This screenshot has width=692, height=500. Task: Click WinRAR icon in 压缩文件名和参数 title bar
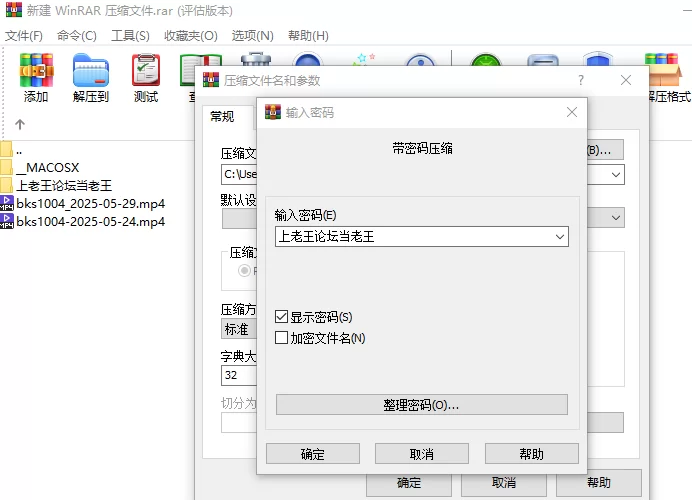[211, 80]
